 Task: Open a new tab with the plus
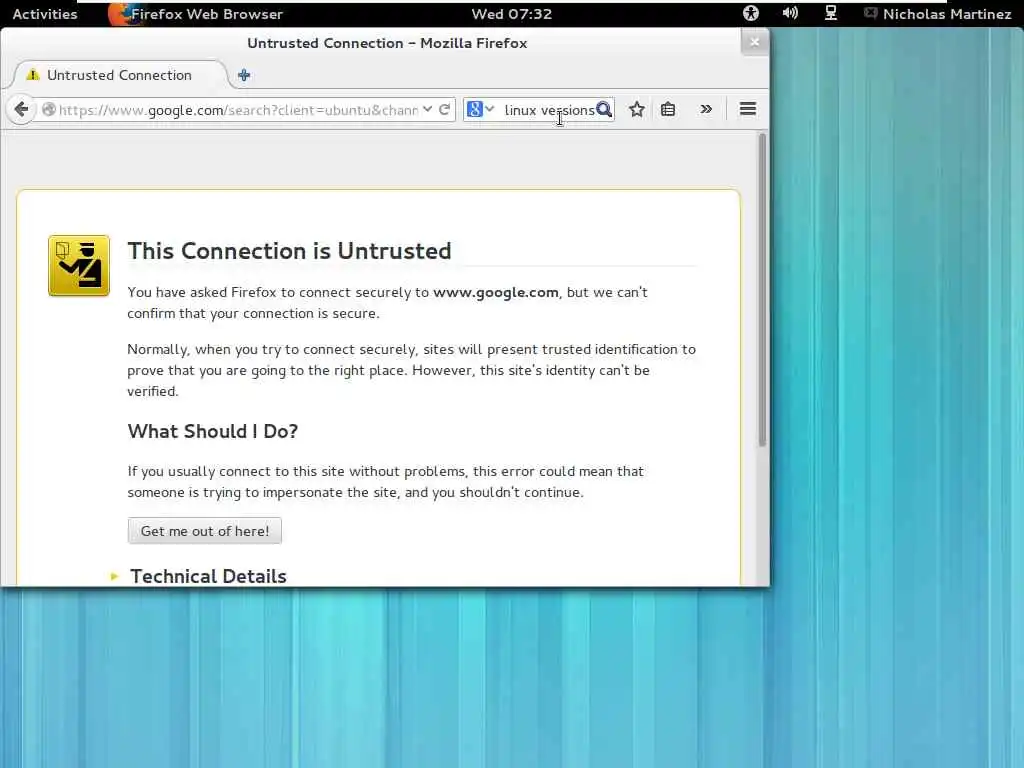pos(244,75)
